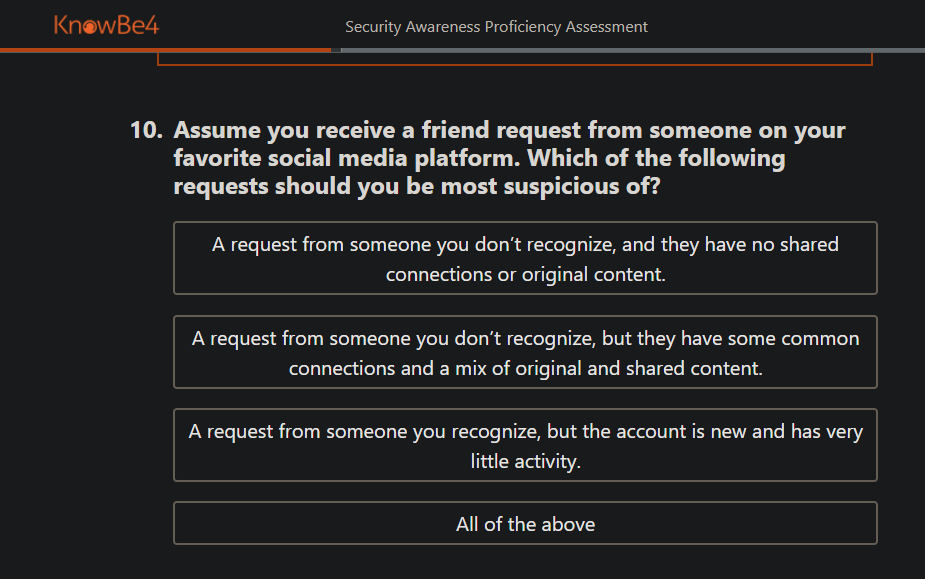Click the orange-outlined box above question 10
The image size is (925, 579).
coord(514,58)
